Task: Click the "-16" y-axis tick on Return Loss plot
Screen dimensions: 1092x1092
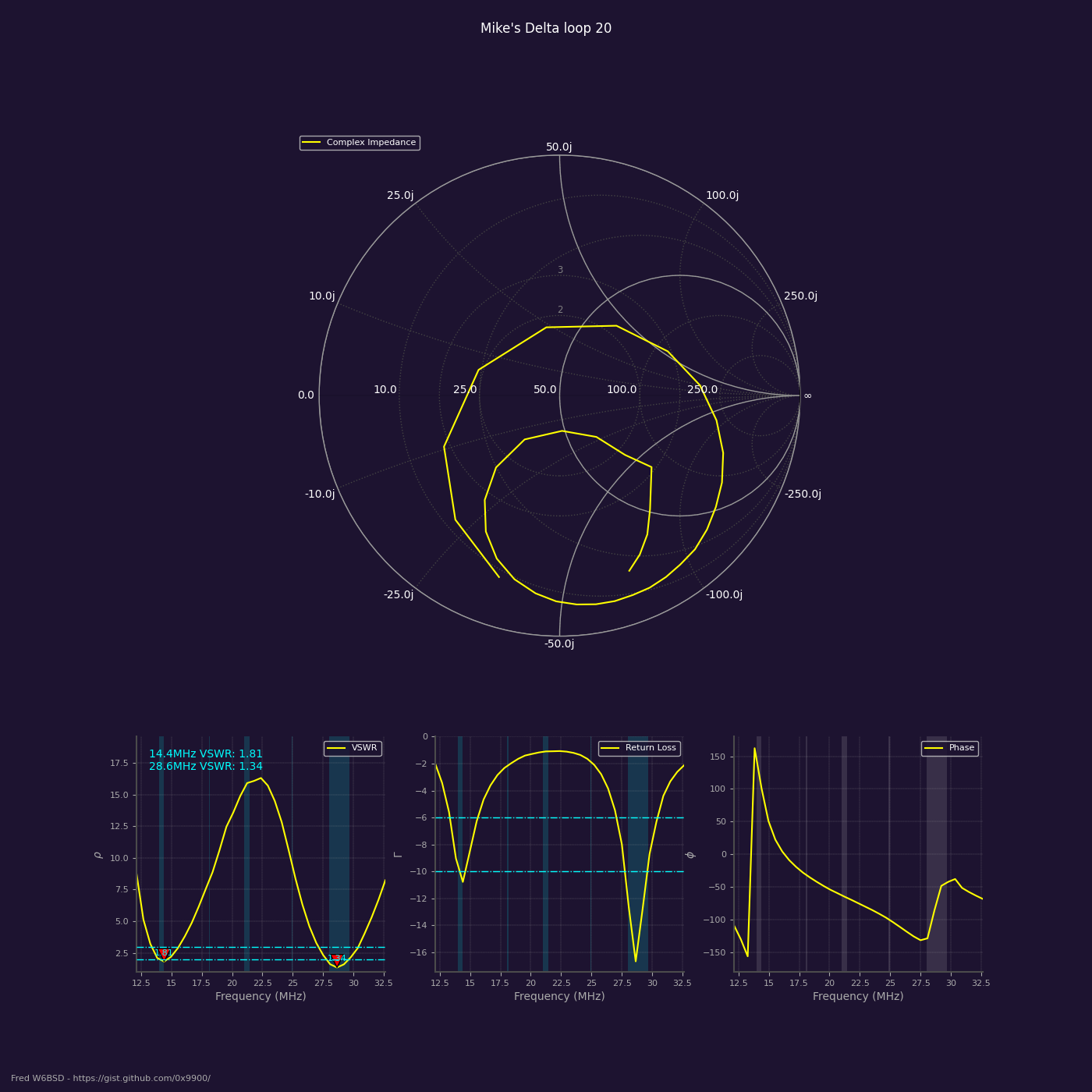Action: (x=420, y=953)
